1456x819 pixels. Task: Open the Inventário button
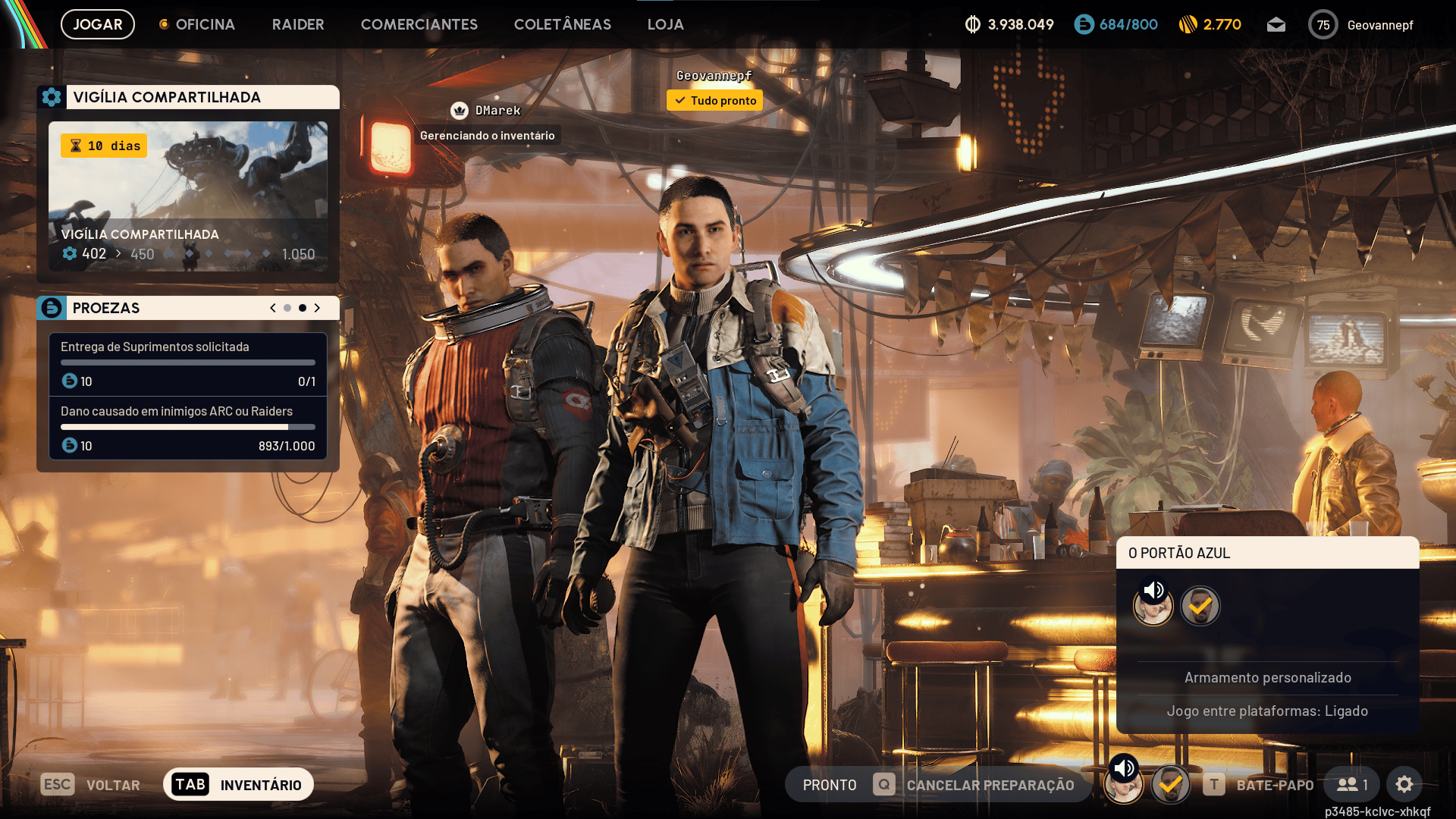[238, 785]
